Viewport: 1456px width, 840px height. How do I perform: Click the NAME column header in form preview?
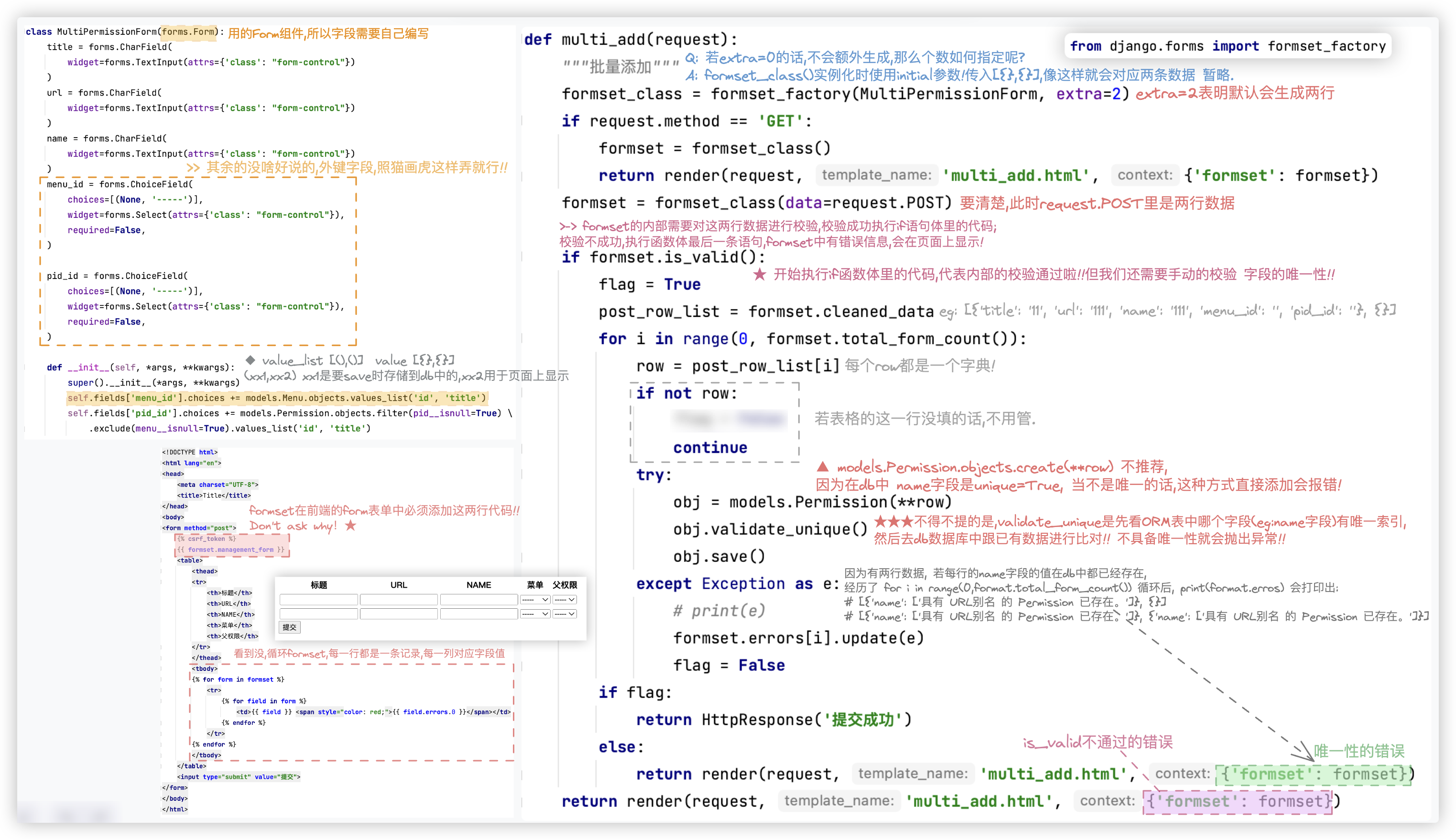pos(479,584)
